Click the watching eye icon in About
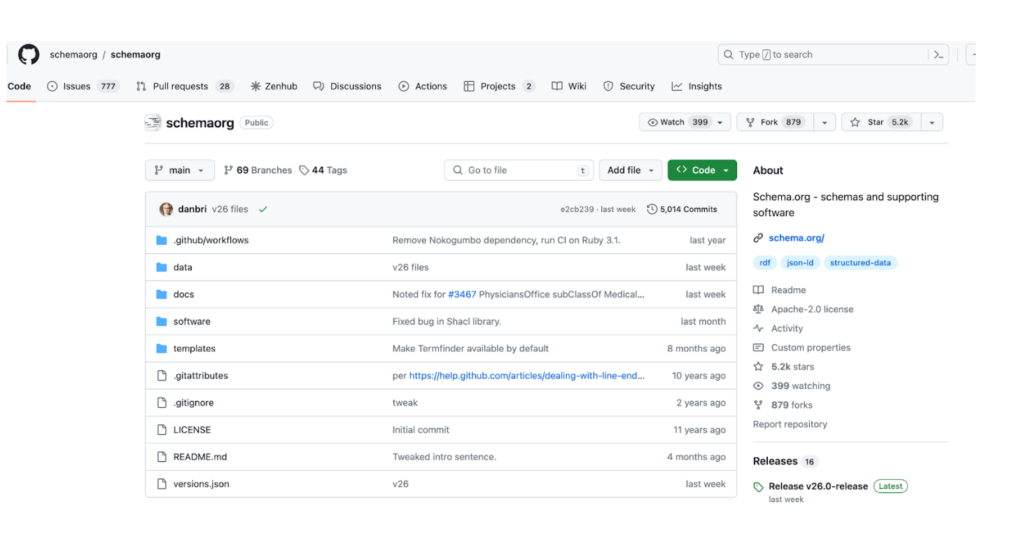 (758, 386)
